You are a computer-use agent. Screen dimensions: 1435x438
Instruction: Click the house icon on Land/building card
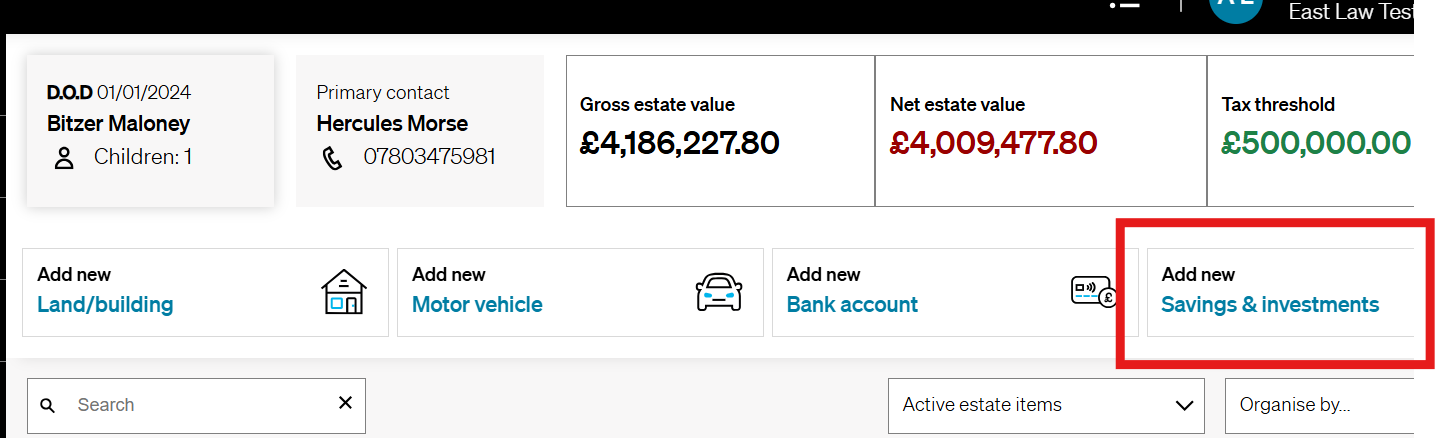pyautogui.click(x=344, y=293)
